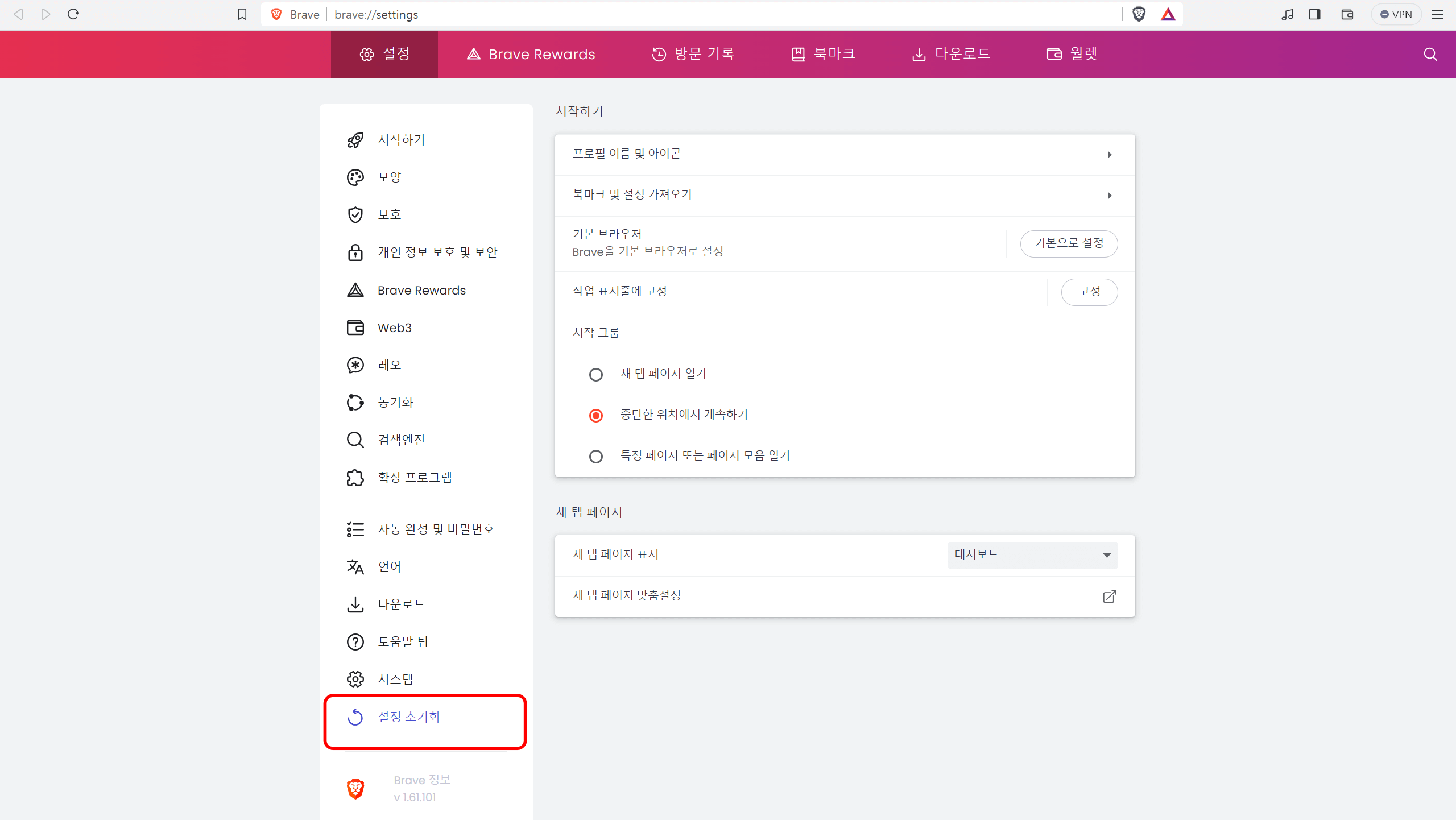This screenshot has height=820, width=1456.
Task: Open 새 탭 페이지 맞춤설정 external link
Action: click(x=1108, y=597)
